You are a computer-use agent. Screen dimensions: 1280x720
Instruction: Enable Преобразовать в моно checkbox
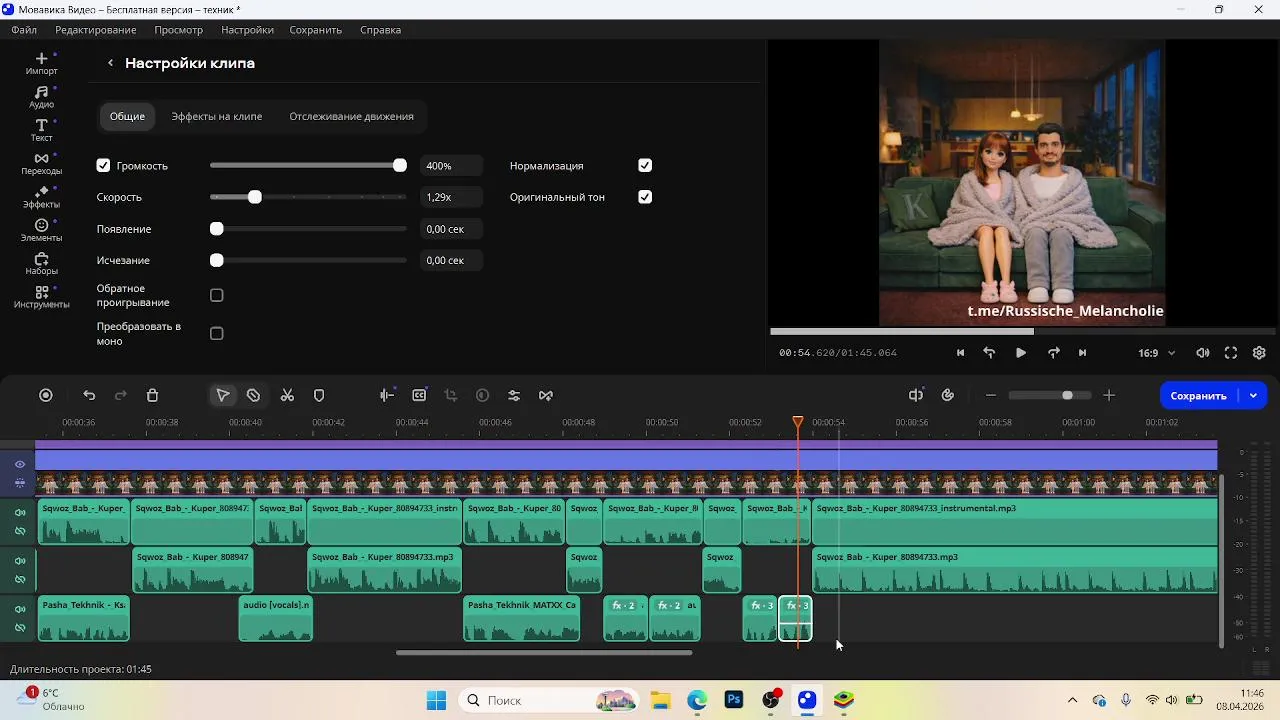217,334
